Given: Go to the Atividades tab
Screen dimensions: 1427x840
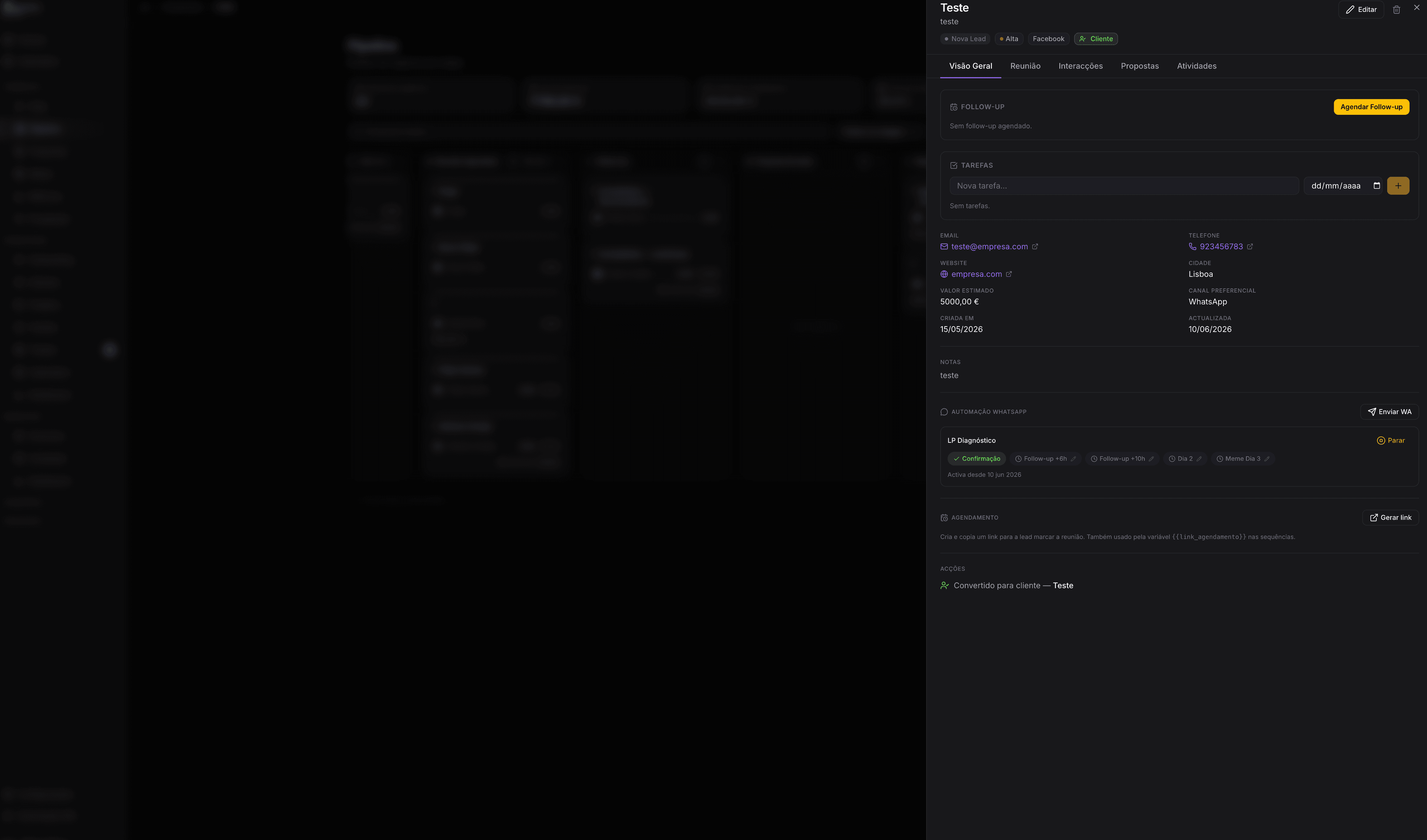Looking at the screenshot, I should tap(1197, 66).
